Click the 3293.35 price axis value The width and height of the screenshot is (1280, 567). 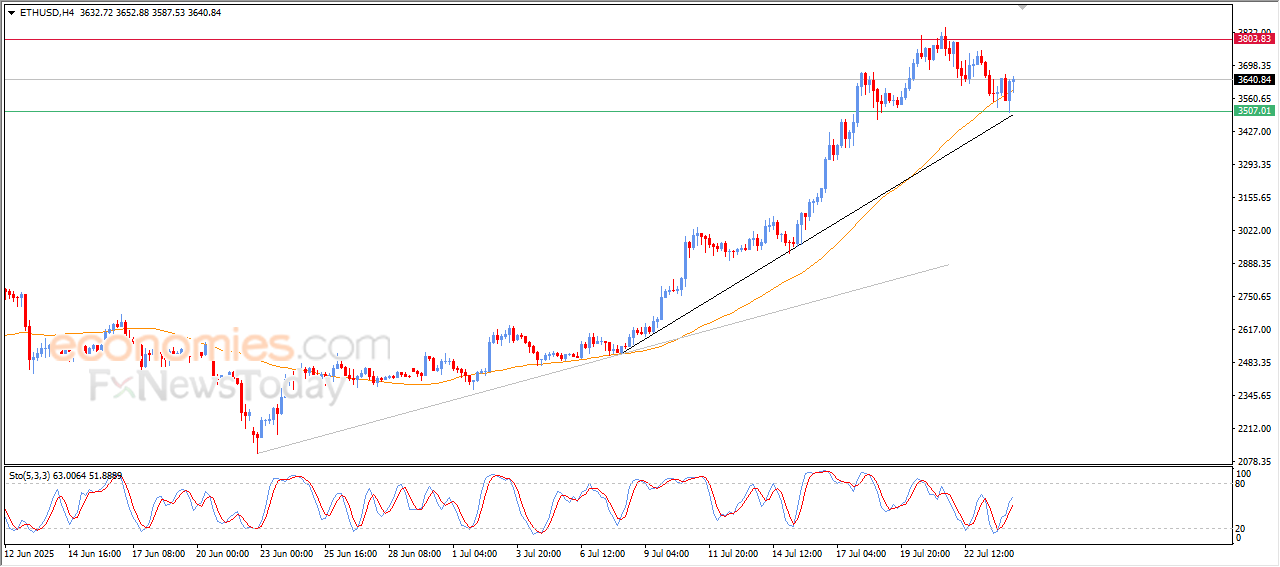click(x=1253, y=164)
